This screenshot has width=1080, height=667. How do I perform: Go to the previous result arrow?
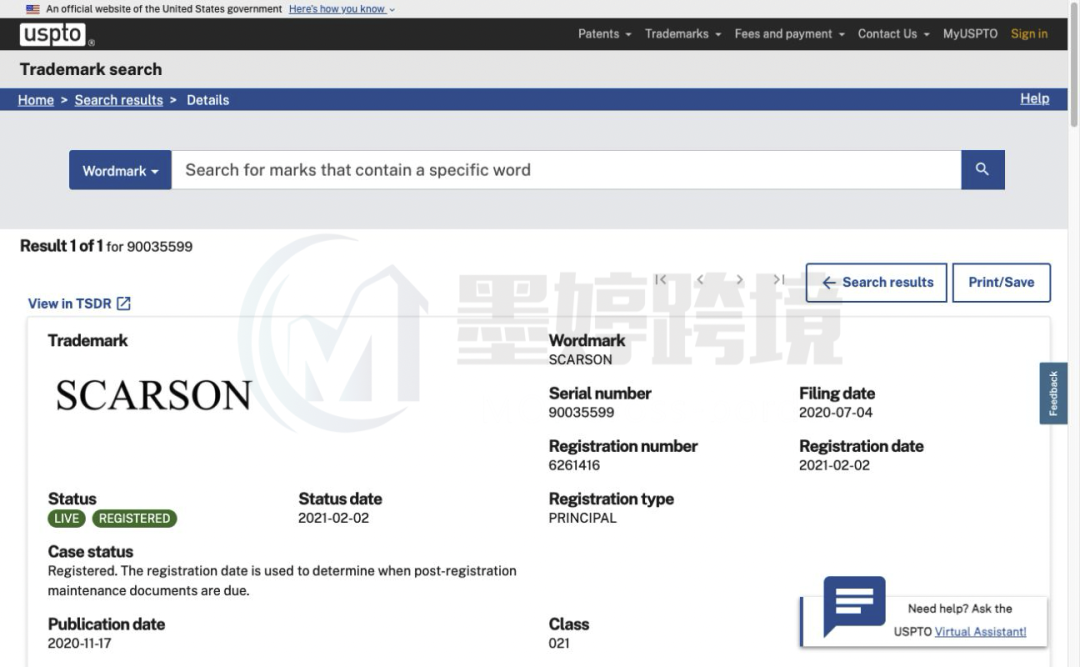pyautogui.click(x=700, y=279)
